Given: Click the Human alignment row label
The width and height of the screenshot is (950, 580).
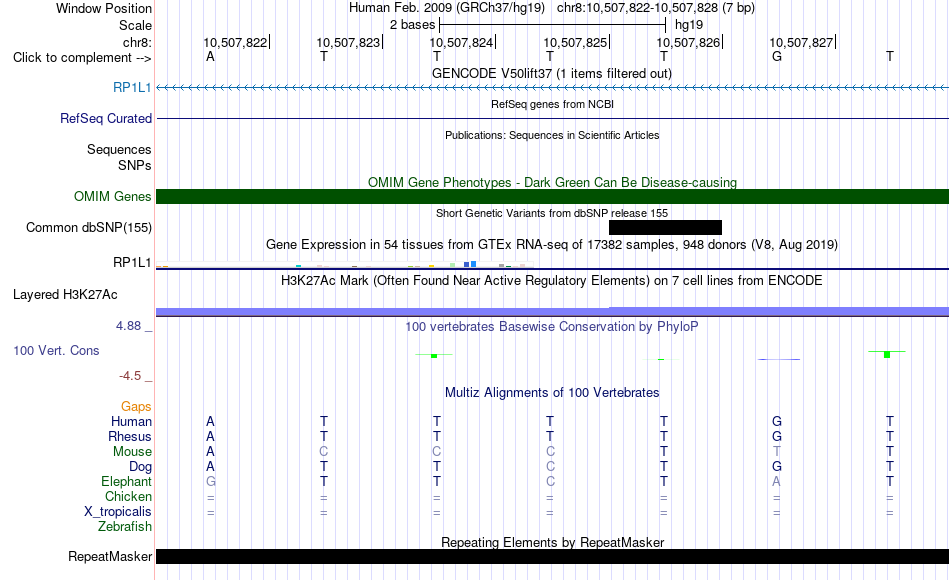Looking at the screenshot, I should tap(131, 422).
